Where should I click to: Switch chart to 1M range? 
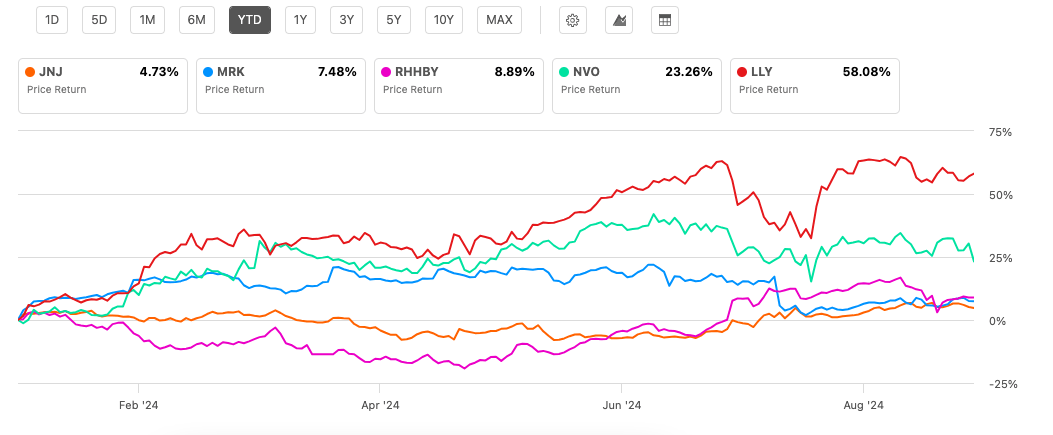point(148,20)
